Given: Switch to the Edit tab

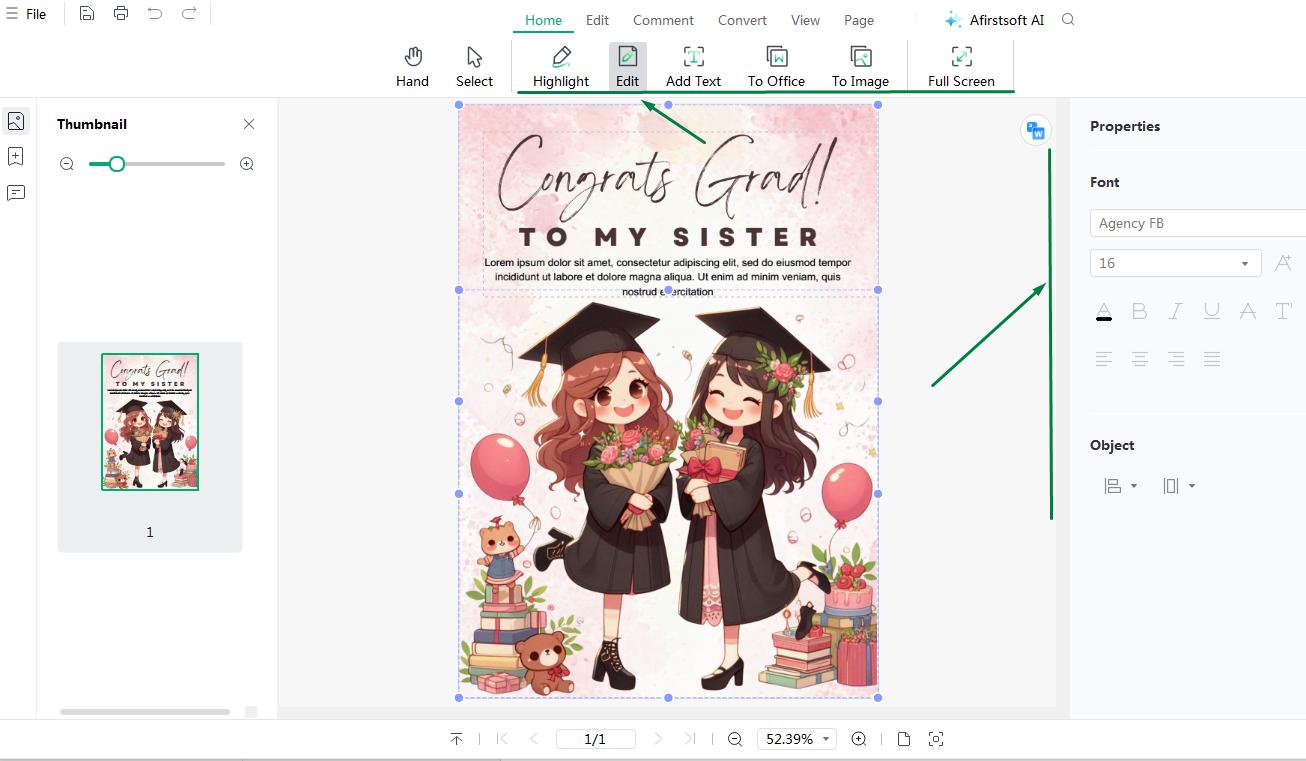Looking at the screenshot, I should tap(597, 20).
